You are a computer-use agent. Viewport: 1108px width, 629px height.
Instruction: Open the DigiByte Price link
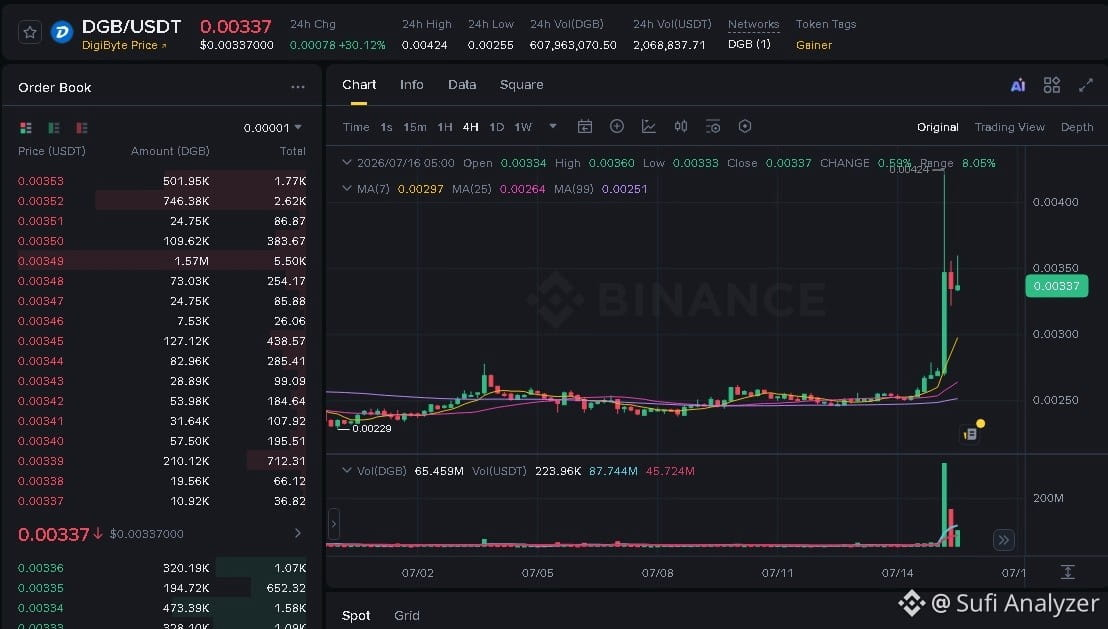[124, 45]
